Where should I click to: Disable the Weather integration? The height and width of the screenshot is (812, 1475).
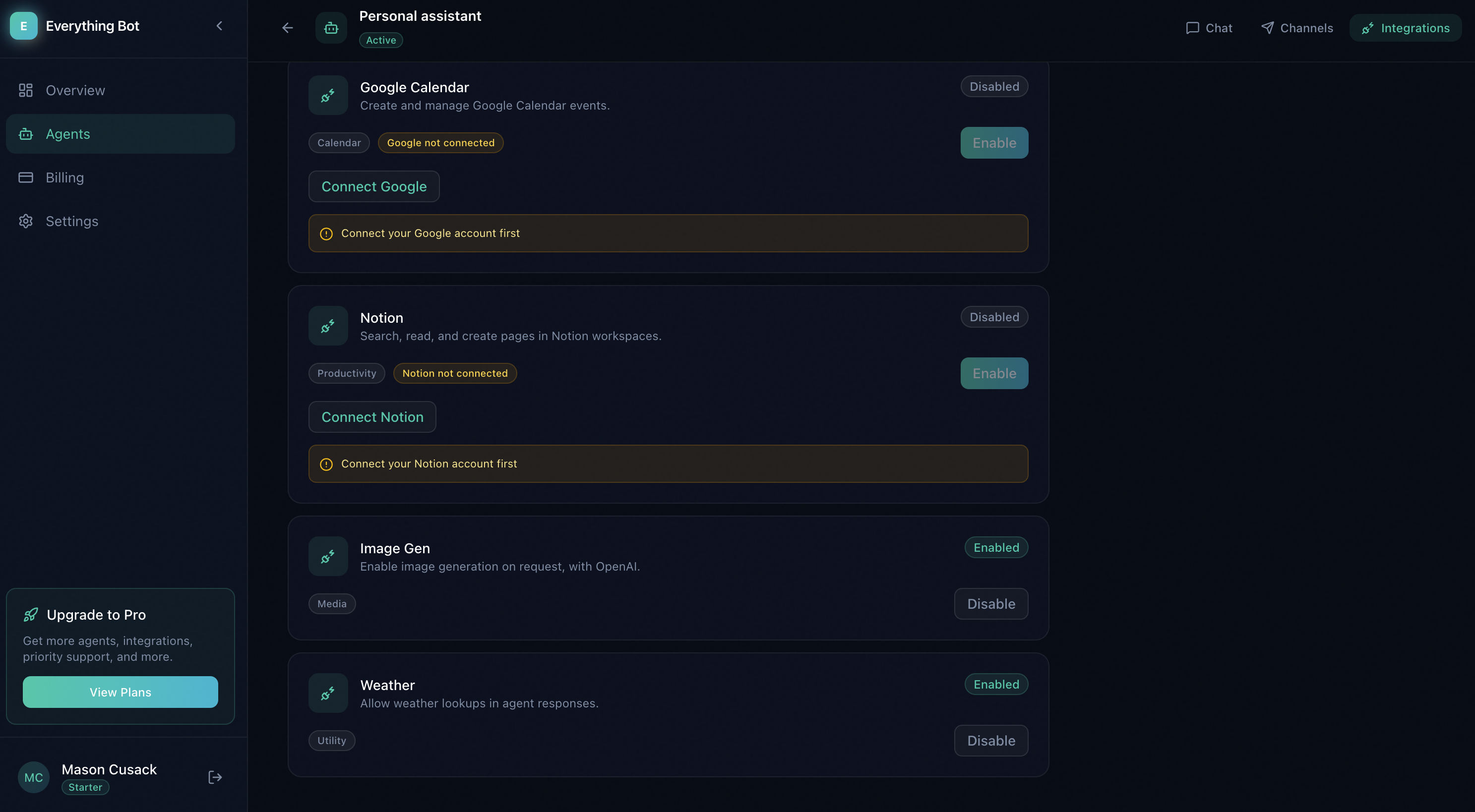991,741
